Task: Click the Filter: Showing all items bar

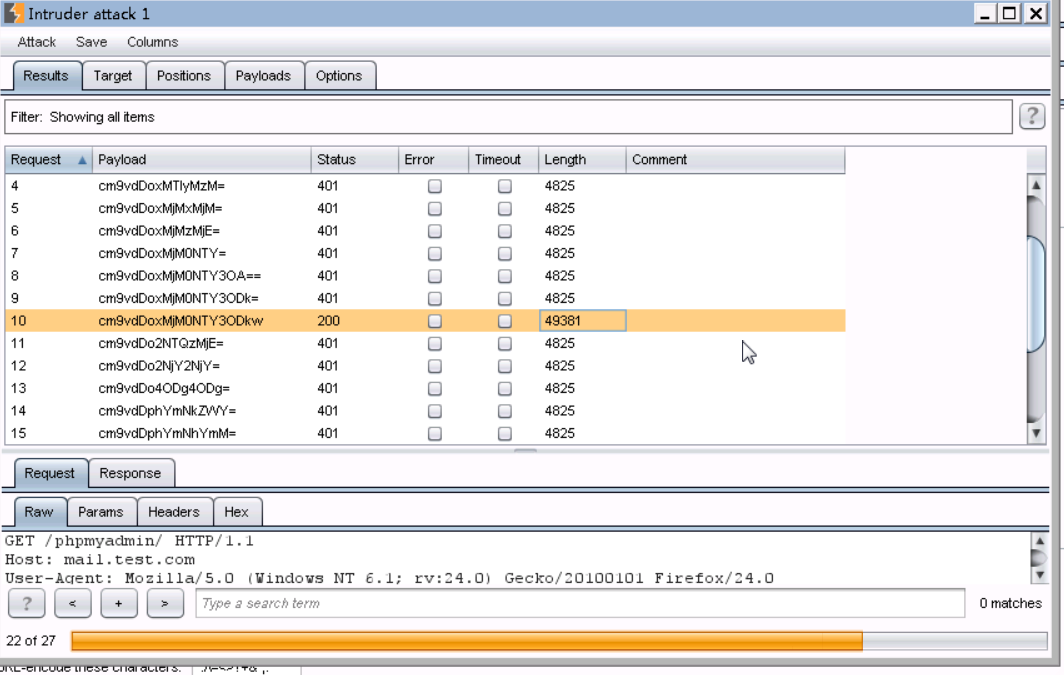Action: pos(509,117)
